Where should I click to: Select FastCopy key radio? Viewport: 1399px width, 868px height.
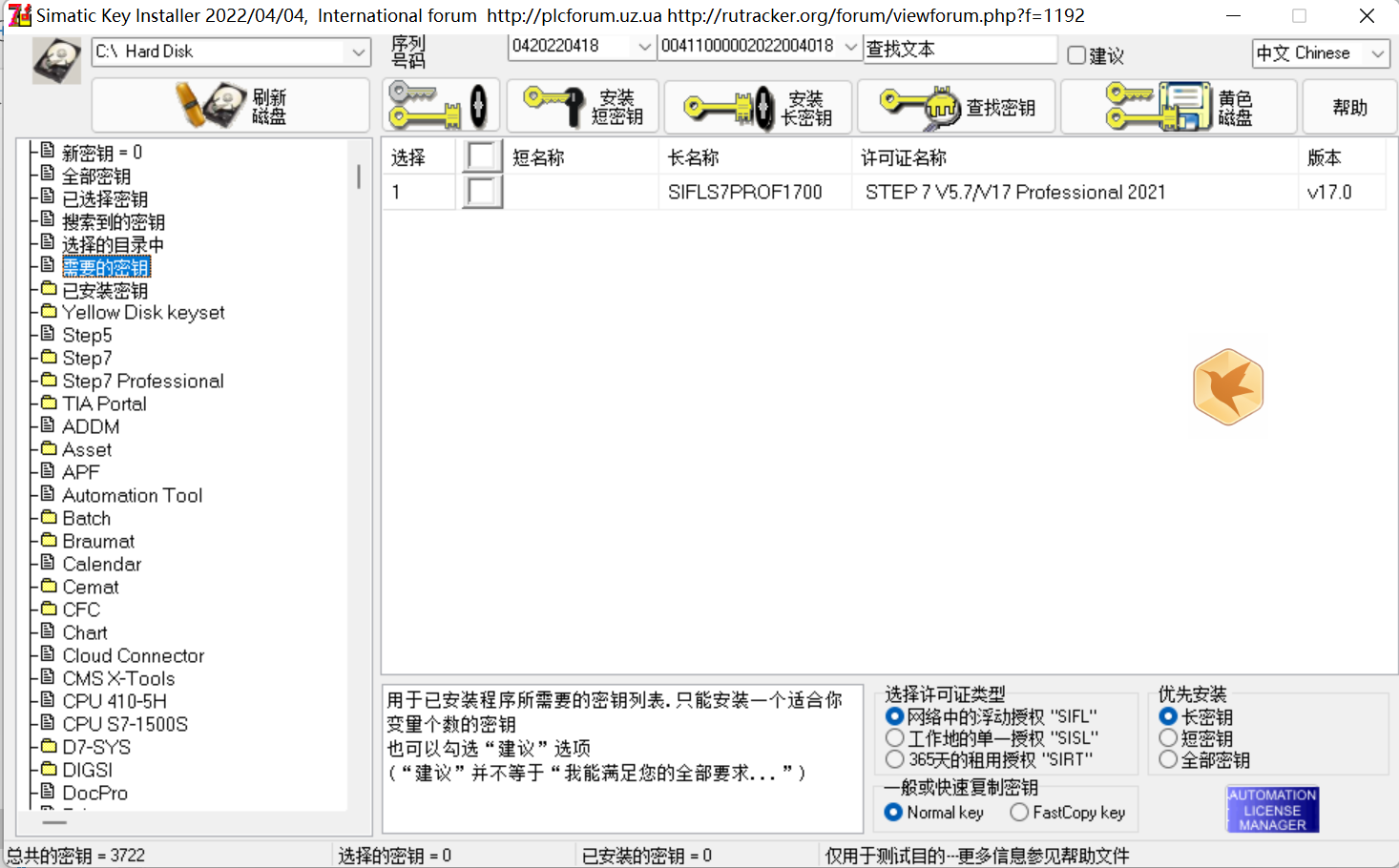pos(1019,812)
